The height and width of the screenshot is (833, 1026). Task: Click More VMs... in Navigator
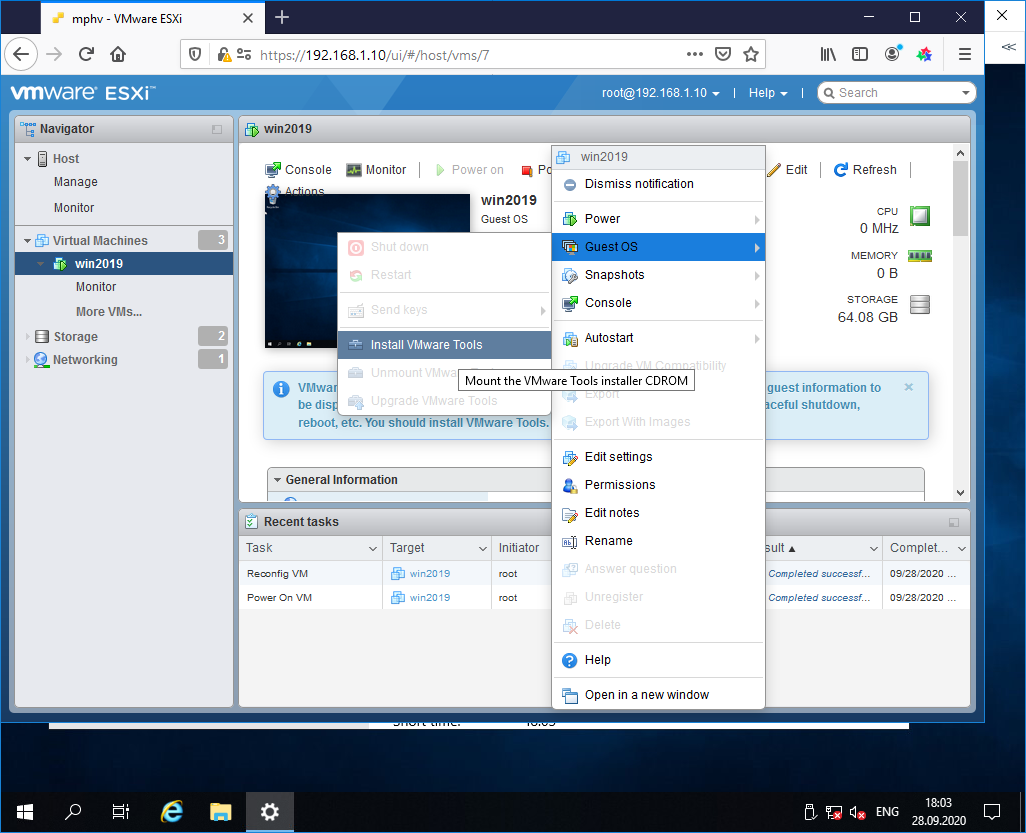click(x=109, y=312)
